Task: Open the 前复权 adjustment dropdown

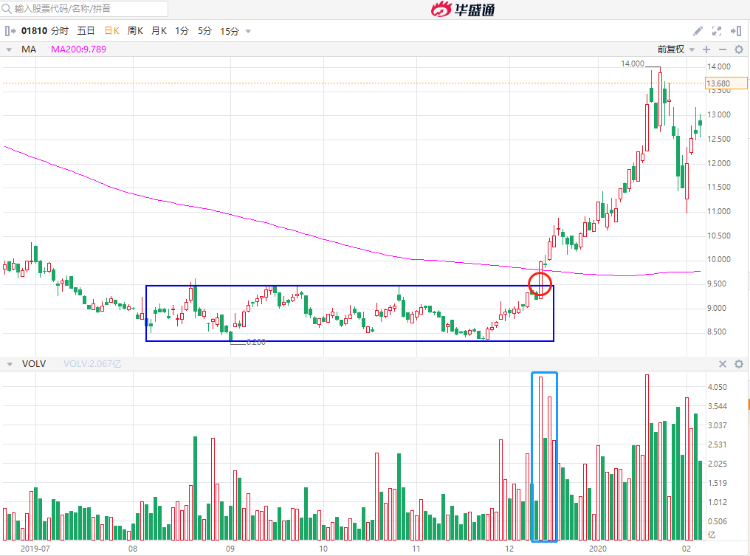Action: [x=675, y=49]
